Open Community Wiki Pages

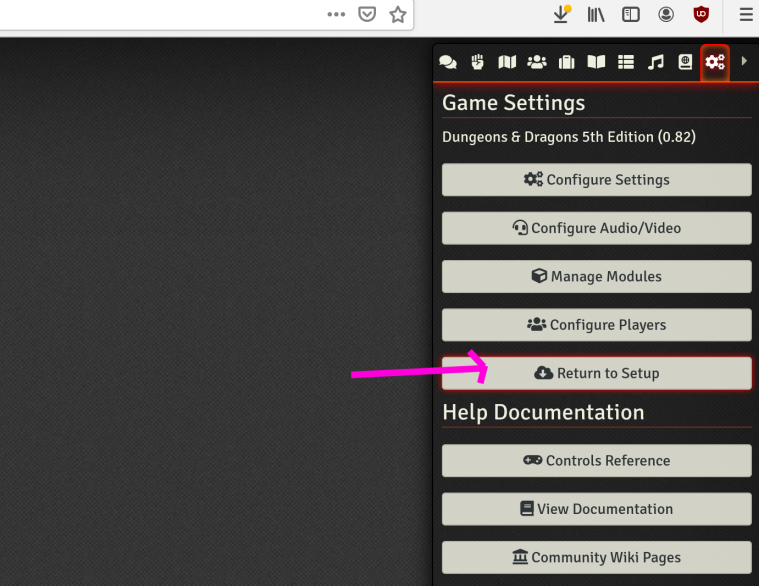pos(596,557)
